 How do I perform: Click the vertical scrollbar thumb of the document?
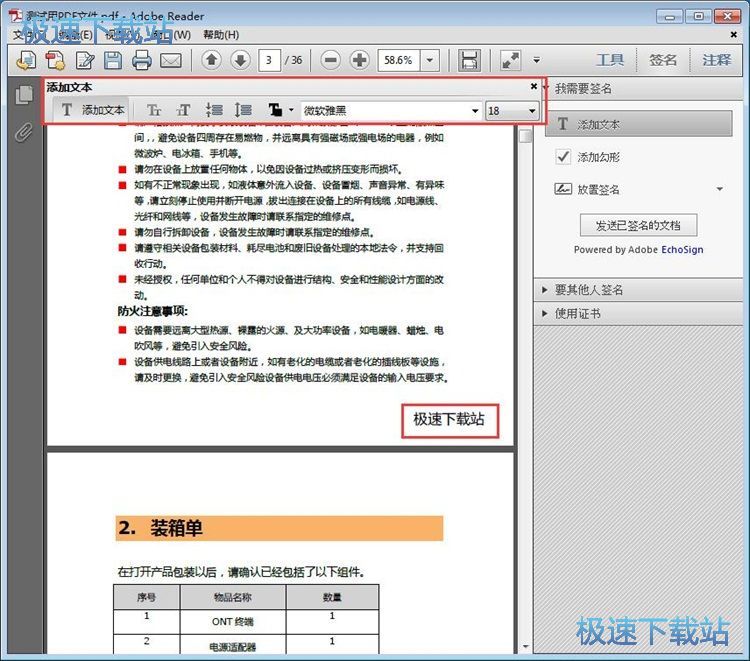point(525,136)
